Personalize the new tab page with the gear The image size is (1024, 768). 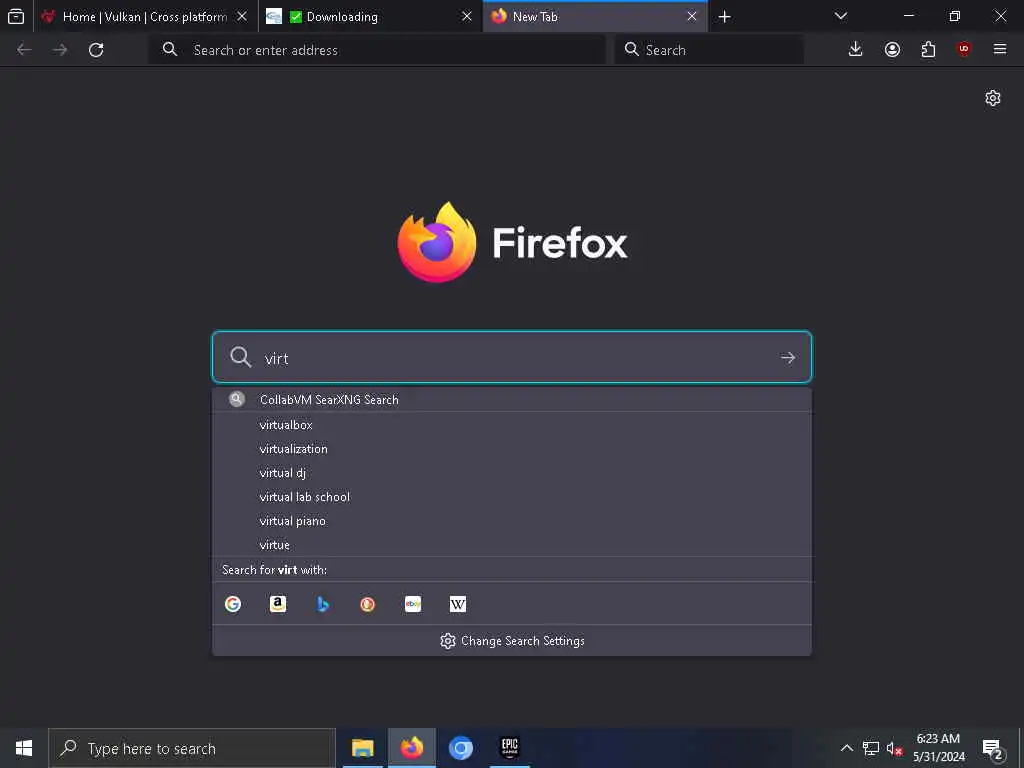(993, 98)
